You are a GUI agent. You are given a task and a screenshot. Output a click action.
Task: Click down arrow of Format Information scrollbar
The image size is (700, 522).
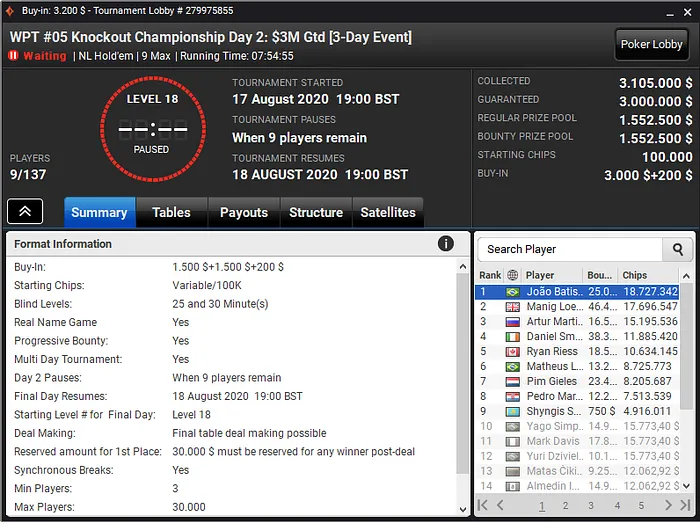(463, 509)
